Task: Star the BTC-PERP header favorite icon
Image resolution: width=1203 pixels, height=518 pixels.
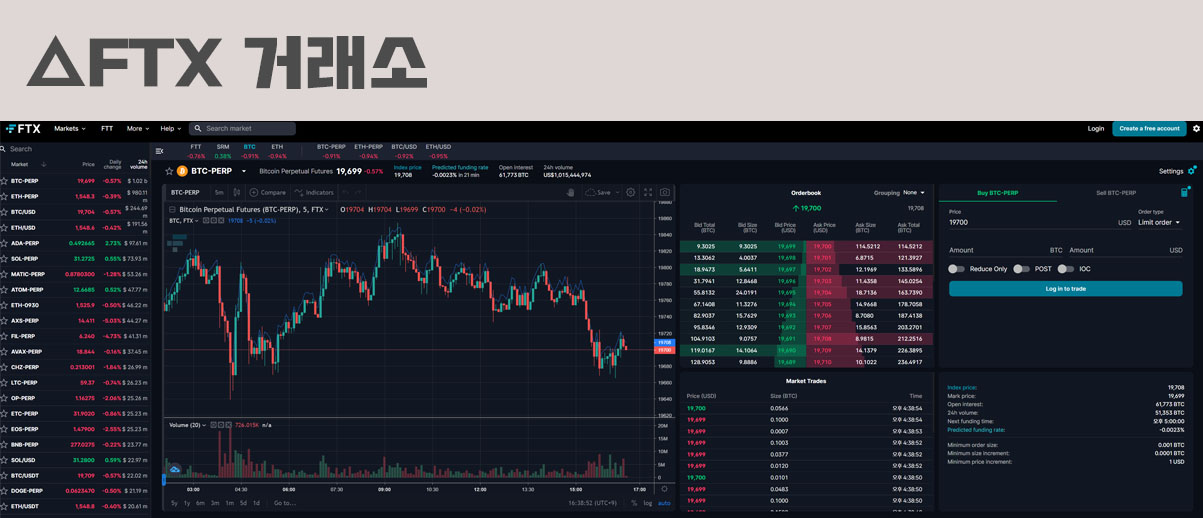Action: 169,171
